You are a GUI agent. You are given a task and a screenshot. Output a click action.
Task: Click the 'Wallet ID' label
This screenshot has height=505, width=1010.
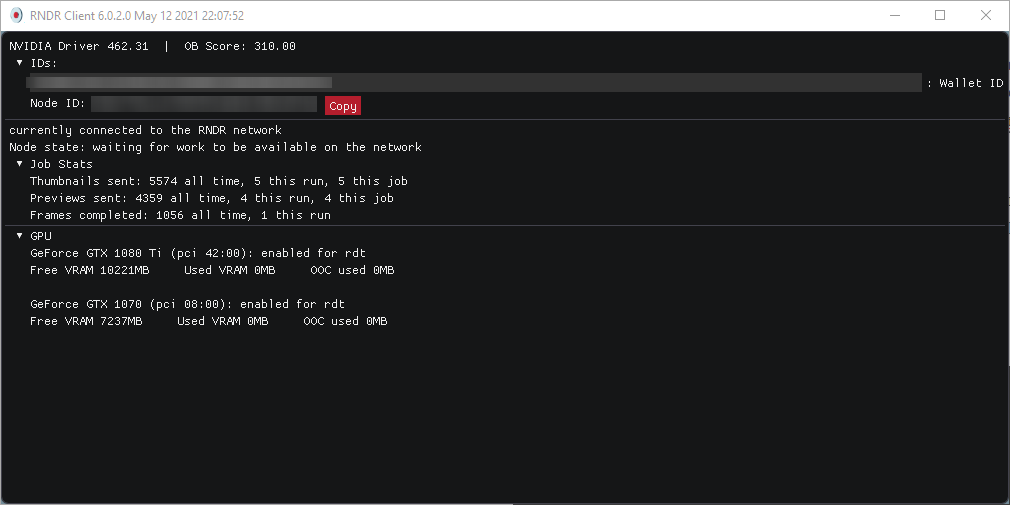(x=971, y=83)
